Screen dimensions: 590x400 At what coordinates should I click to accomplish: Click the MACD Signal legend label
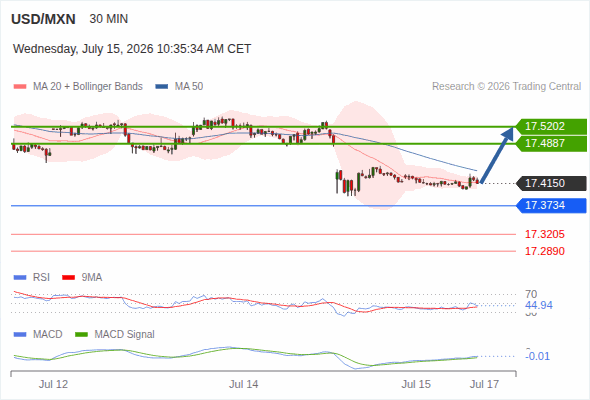point(125,335)
